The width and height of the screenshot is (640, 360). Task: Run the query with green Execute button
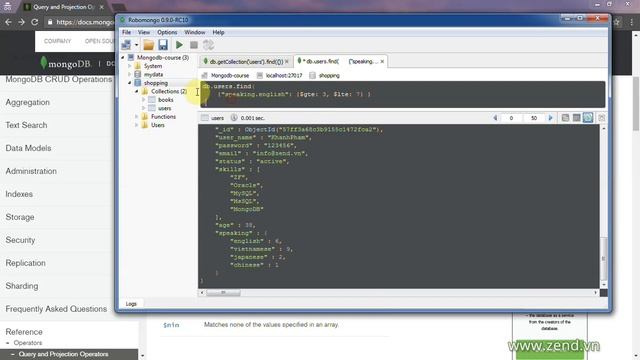coord(179,45)
